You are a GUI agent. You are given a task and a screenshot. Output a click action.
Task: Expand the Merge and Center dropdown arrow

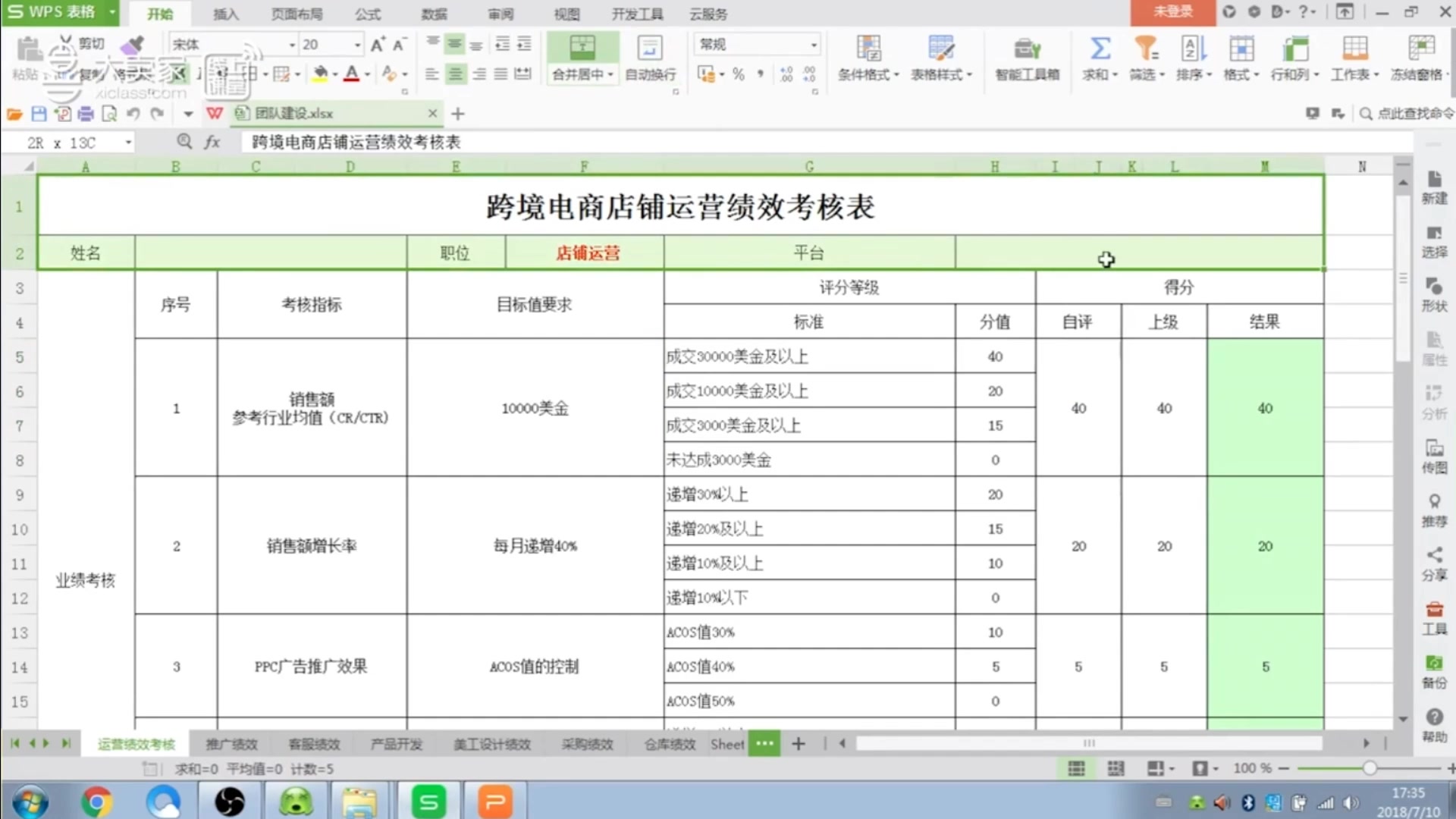[610, 74]
